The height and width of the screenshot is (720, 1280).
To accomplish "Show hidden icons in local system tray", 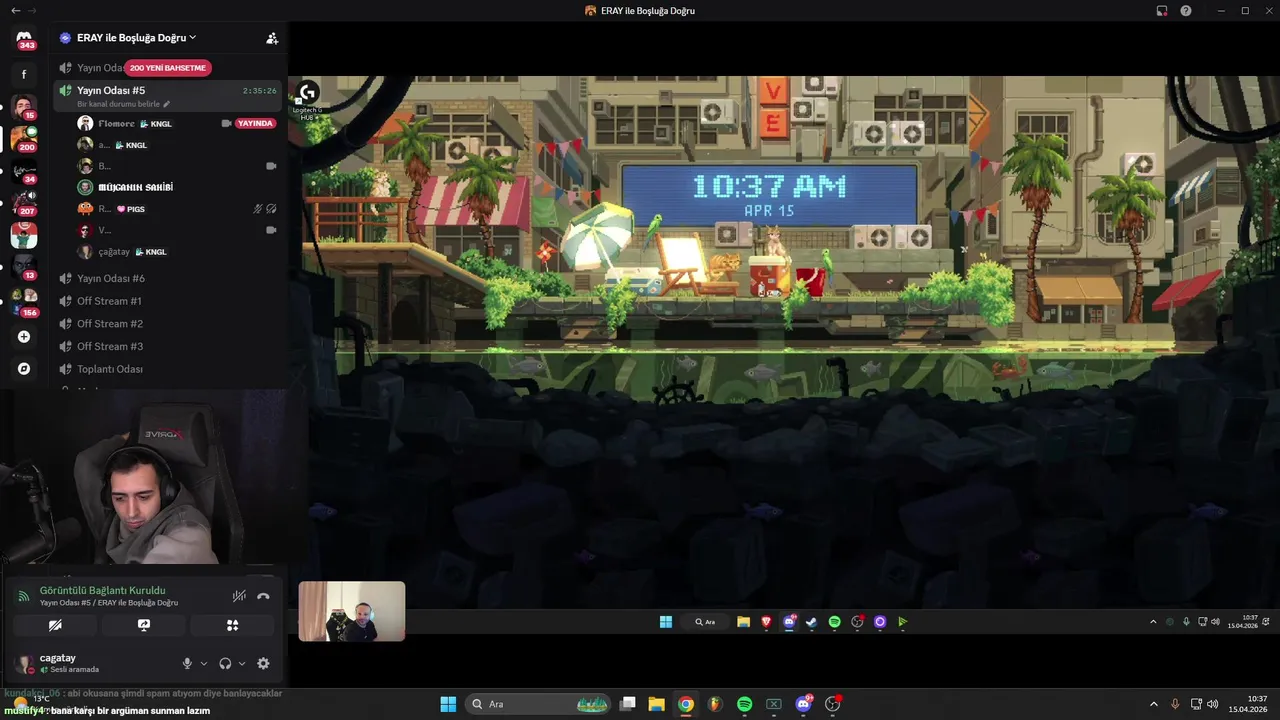I will tap(1154, 704).
